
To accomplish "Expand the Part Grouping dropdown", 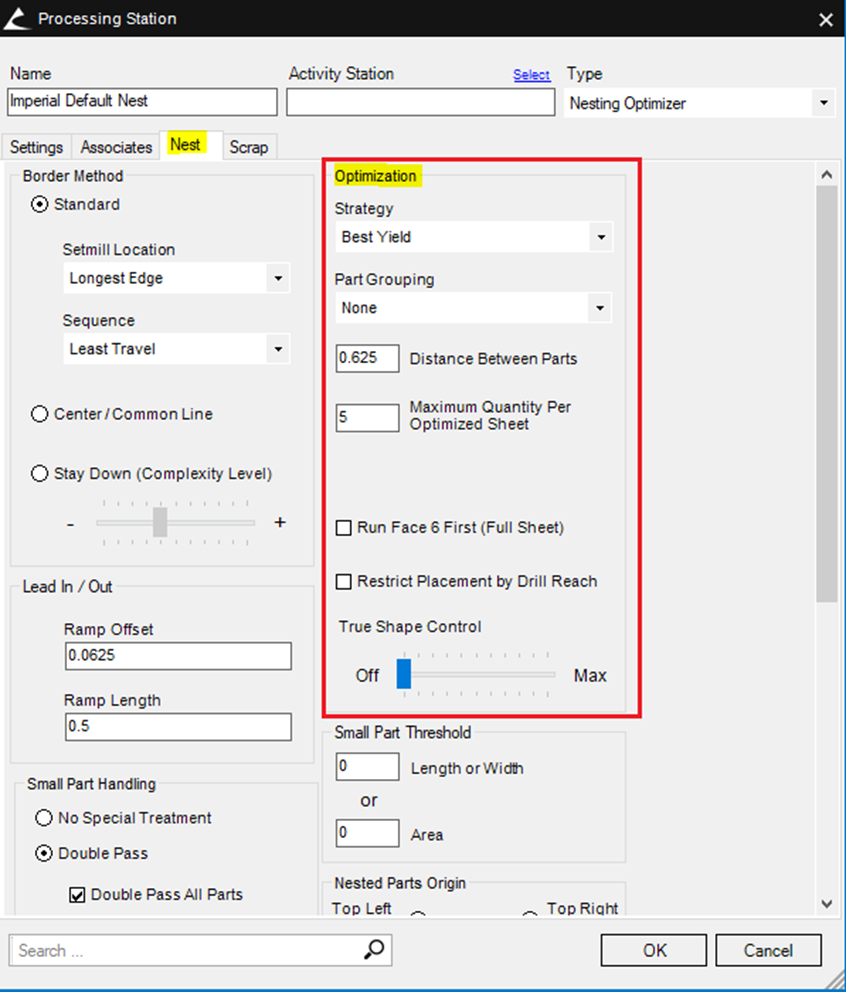I will (x=600, y=308).
